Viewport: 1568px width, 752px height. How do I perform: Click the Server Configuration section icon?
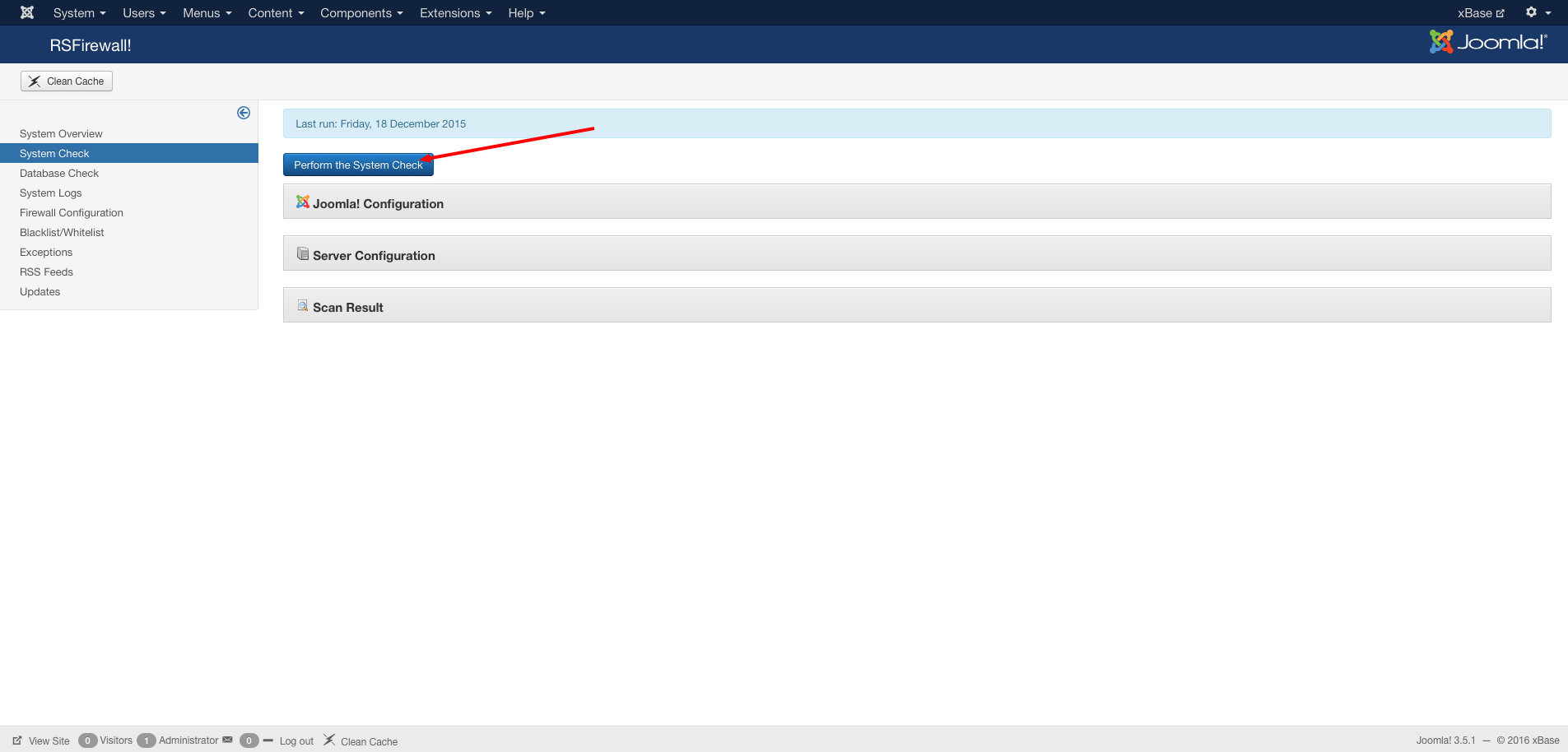pos(303,253)
